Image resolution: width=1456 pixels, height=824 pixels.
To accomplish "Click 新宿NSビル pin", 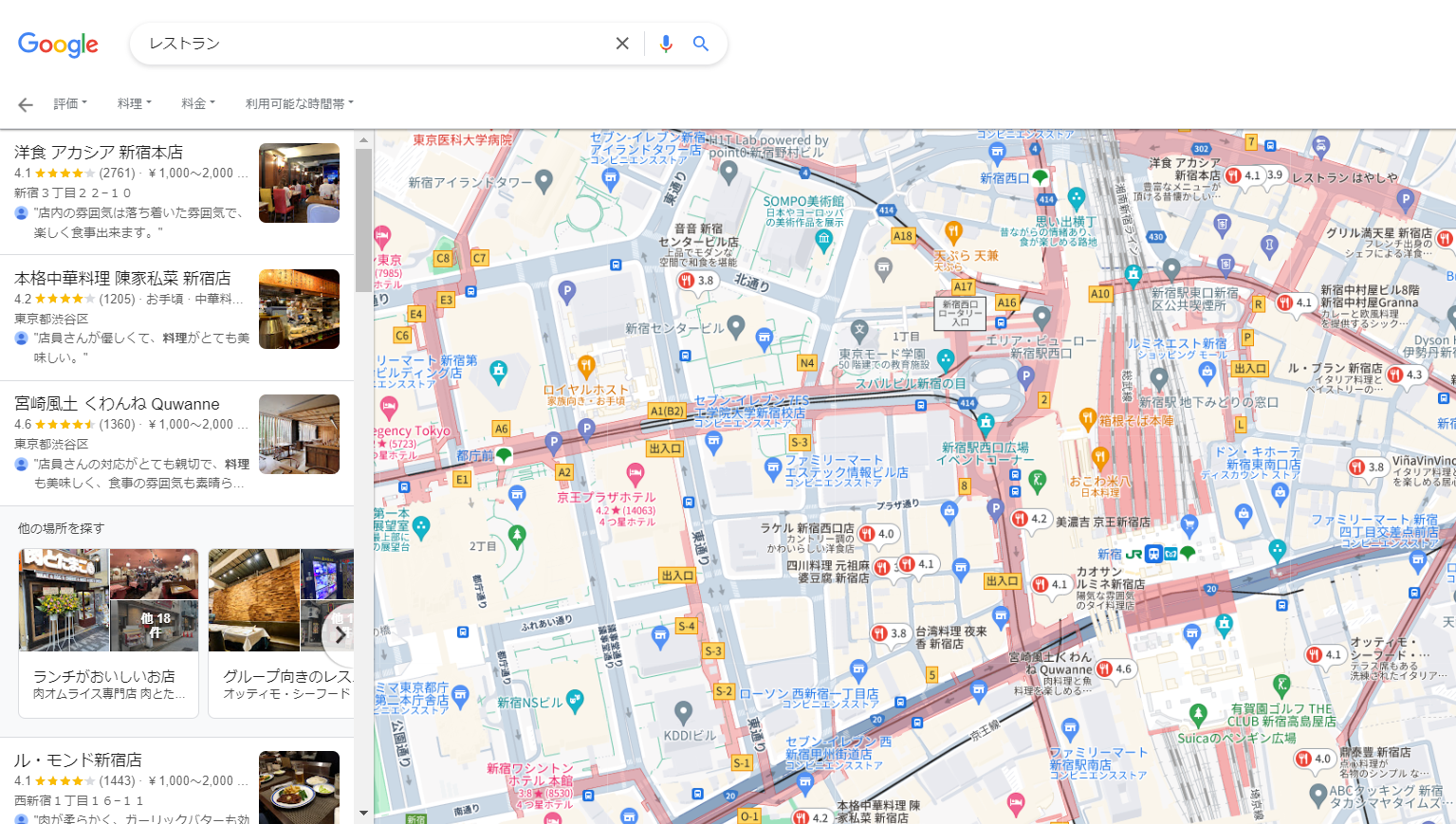I will [x=575, y=701].
